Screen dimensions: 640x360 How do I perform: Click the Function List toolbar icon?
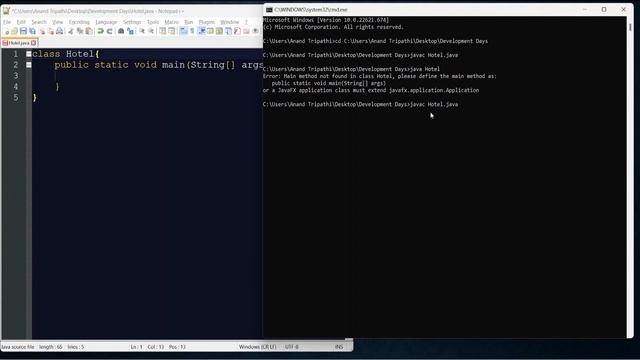pyautogui.click(x=237, y=31)
